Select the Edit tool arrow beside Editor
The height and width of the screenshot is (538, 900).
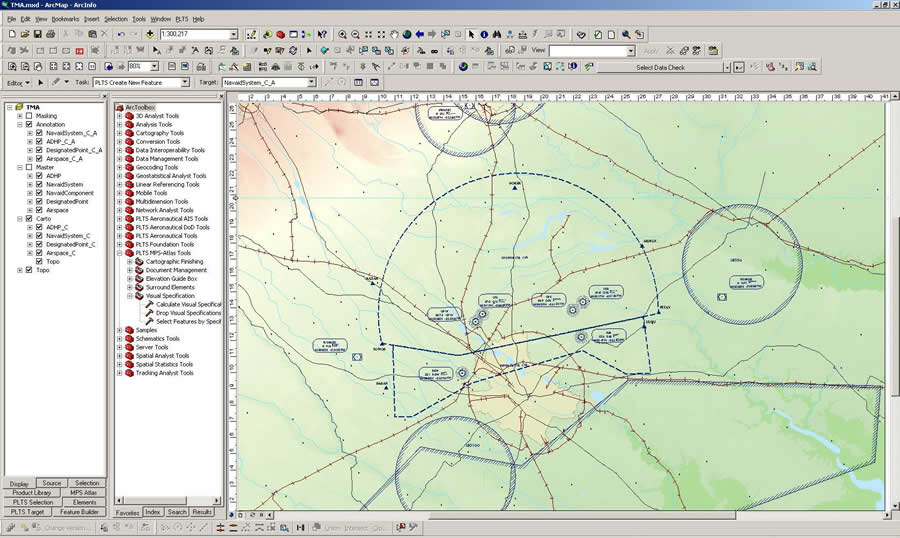pyautogui.click(x=41, y=82)
